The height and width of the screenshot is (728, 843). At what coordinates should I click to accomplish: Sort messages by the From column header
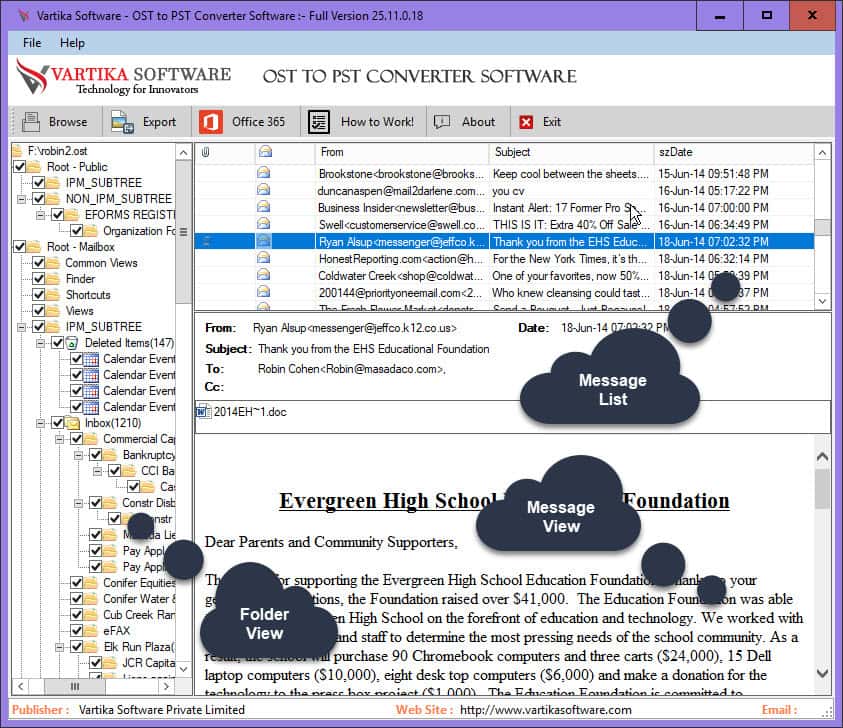402,152
